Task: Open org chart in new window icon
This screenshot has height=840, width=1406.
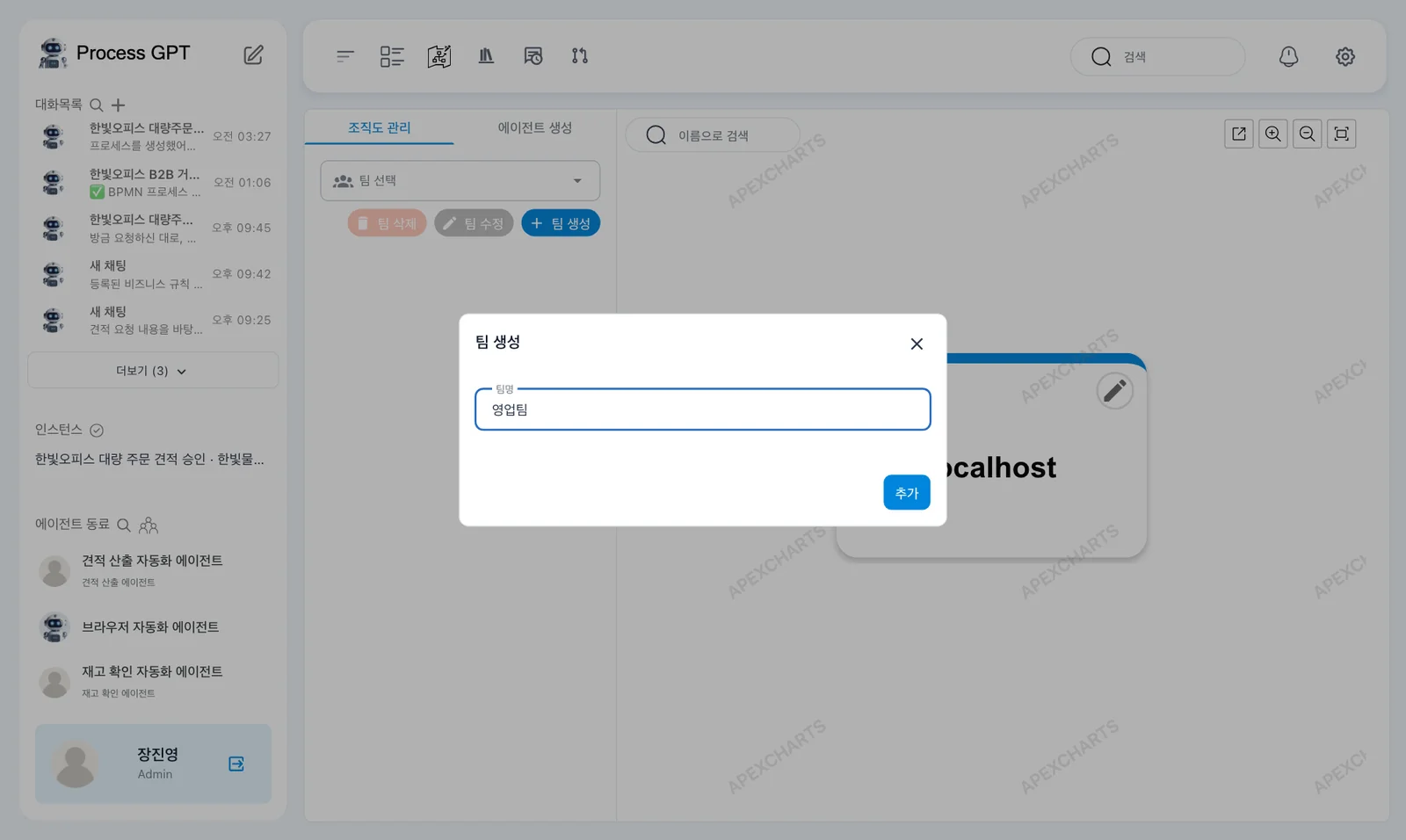Action: pos(1239,134)
